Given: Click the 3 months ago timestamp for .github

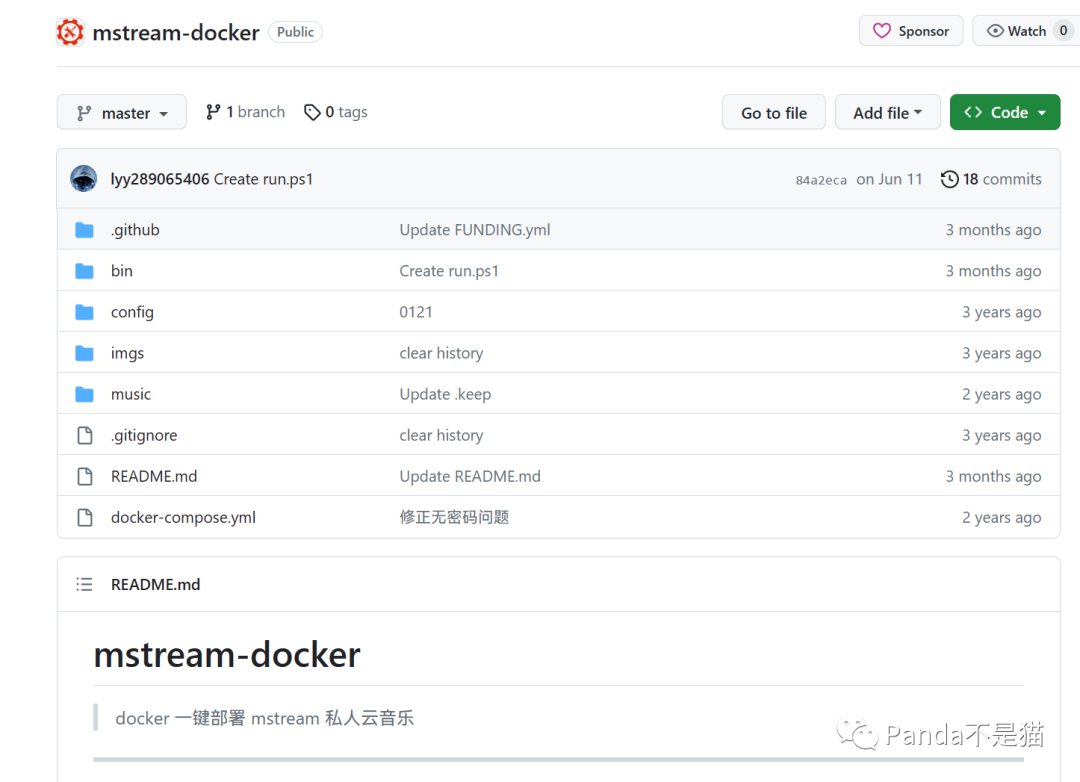Looking at the screenshot, I should [x=993, y=229].
